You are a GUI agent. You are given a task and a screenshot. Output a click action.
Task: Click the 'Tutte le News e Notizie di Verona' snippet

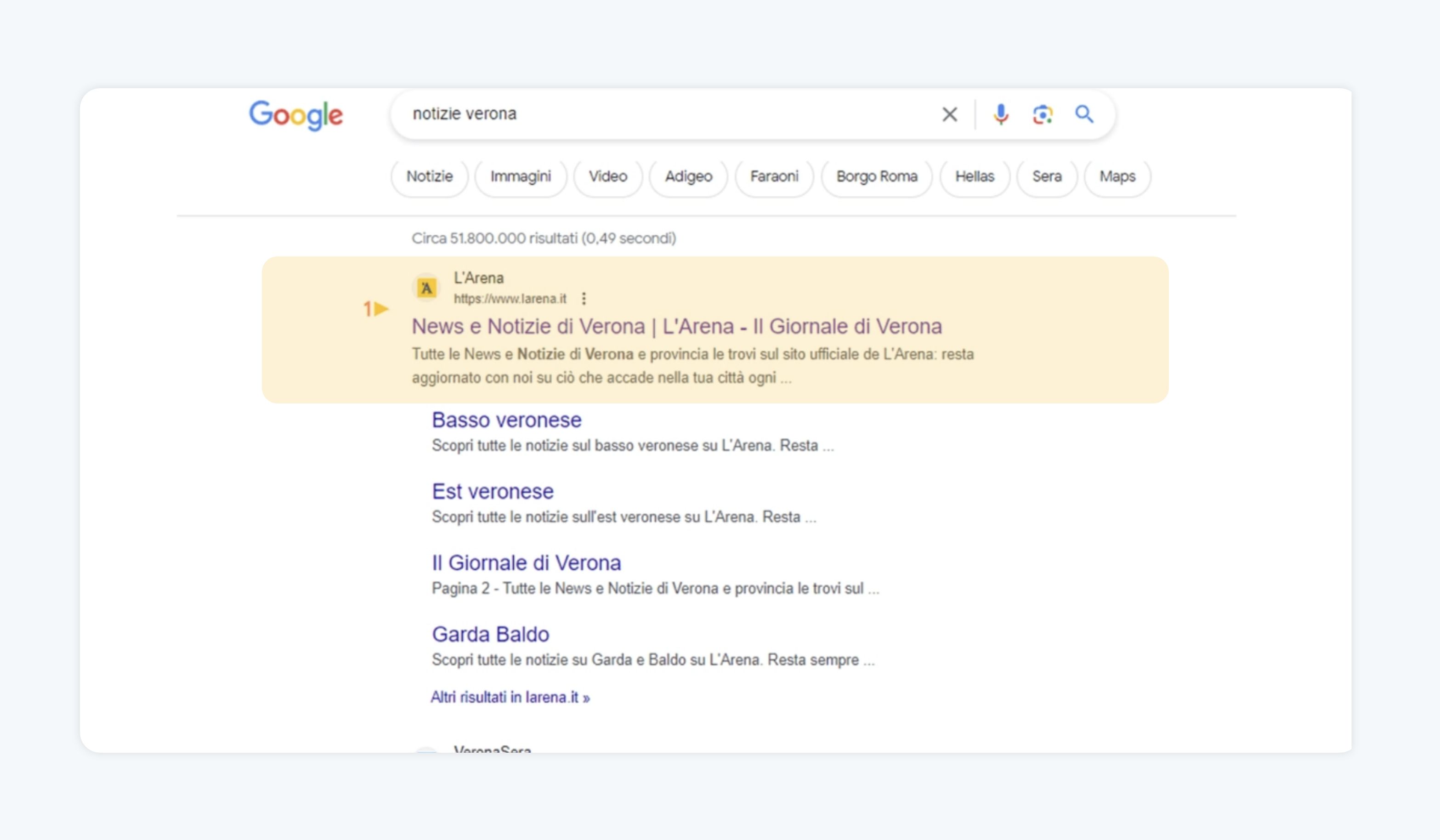pos(692,366)
